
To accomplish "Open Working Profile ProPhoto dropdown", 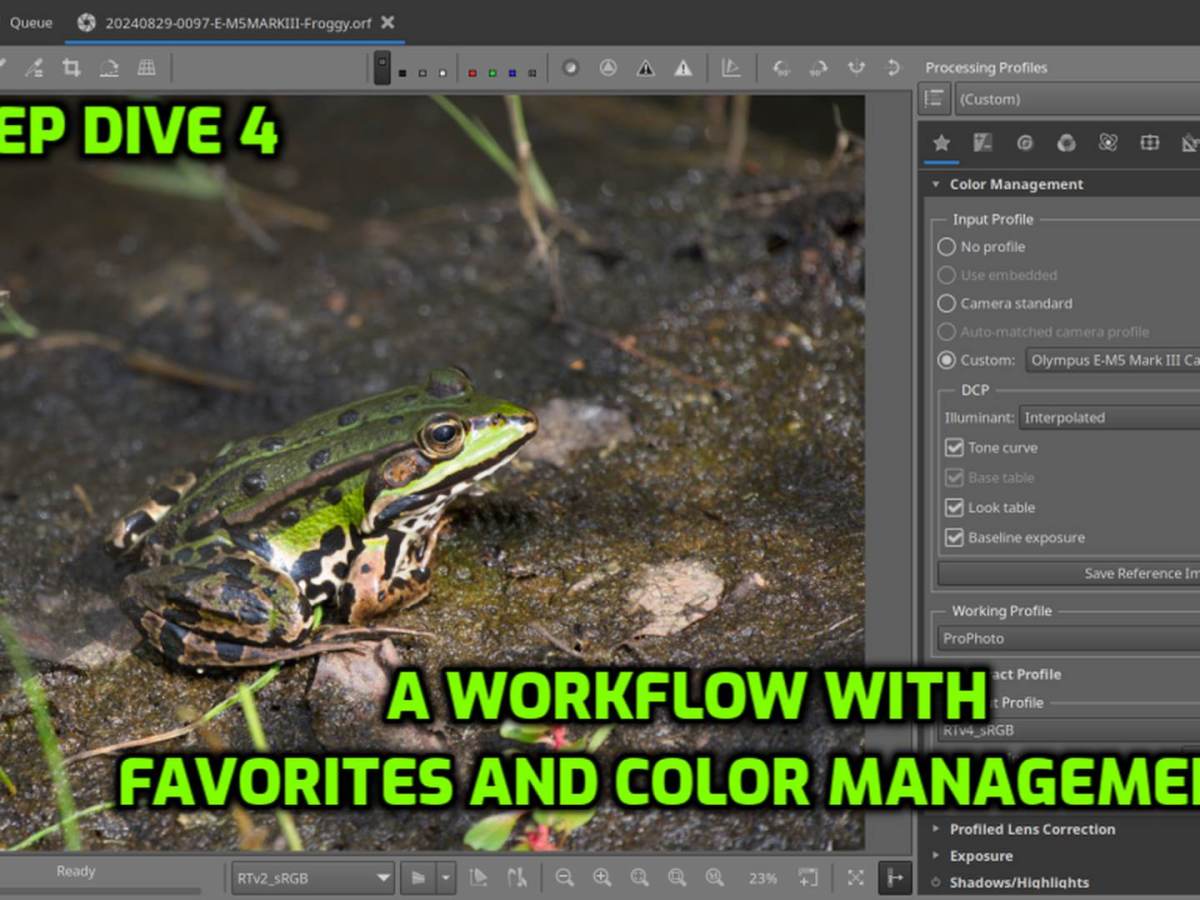I will point(1069,638).
